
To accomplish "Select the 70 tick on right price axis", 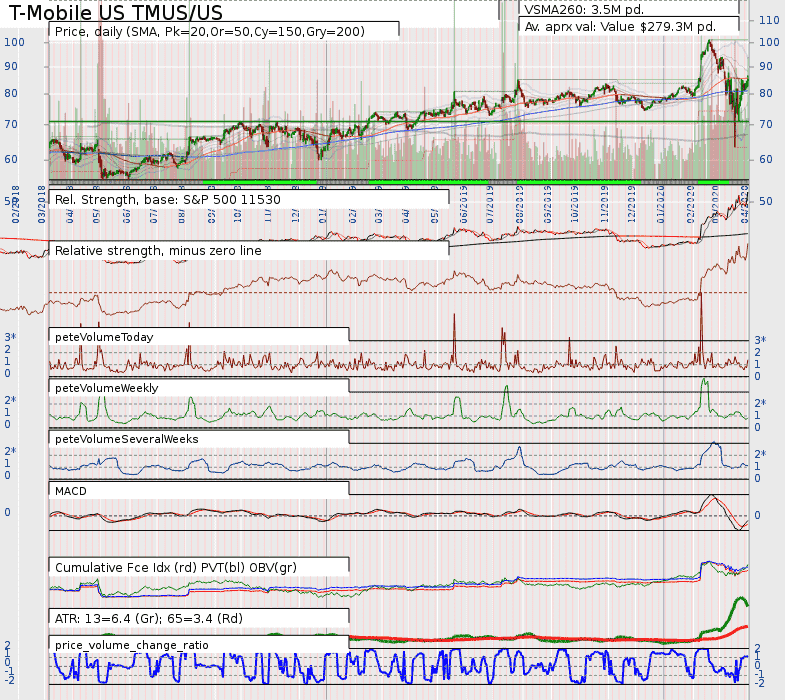I will [766, 124].
